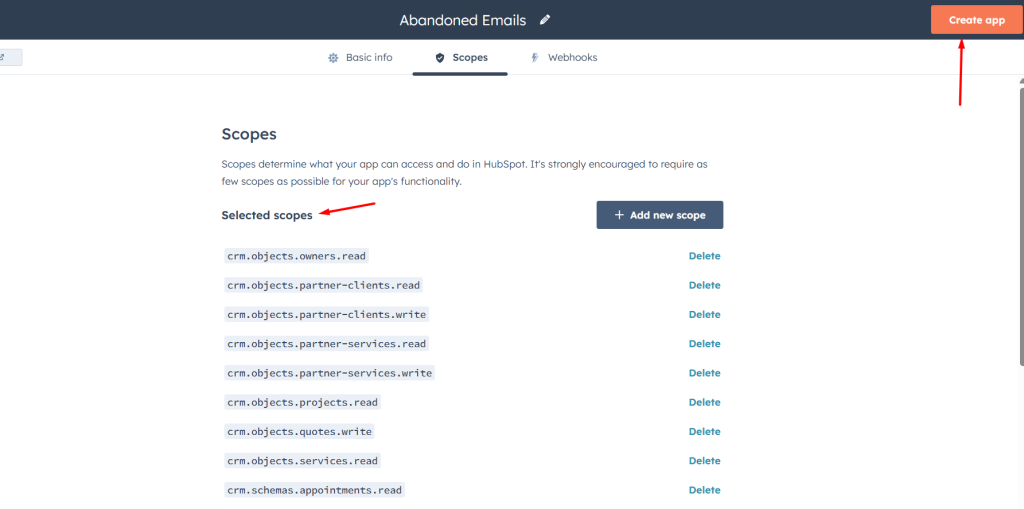Delete the crm.objects.partner-services.write scope

click(x=705, y=373)
